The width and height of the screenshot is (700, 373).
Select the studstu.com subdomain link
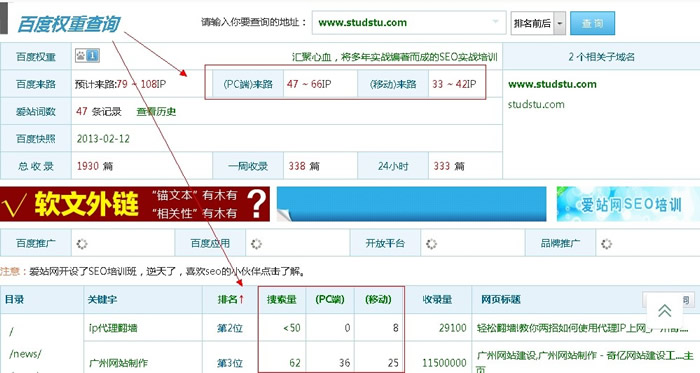[536, 104]
